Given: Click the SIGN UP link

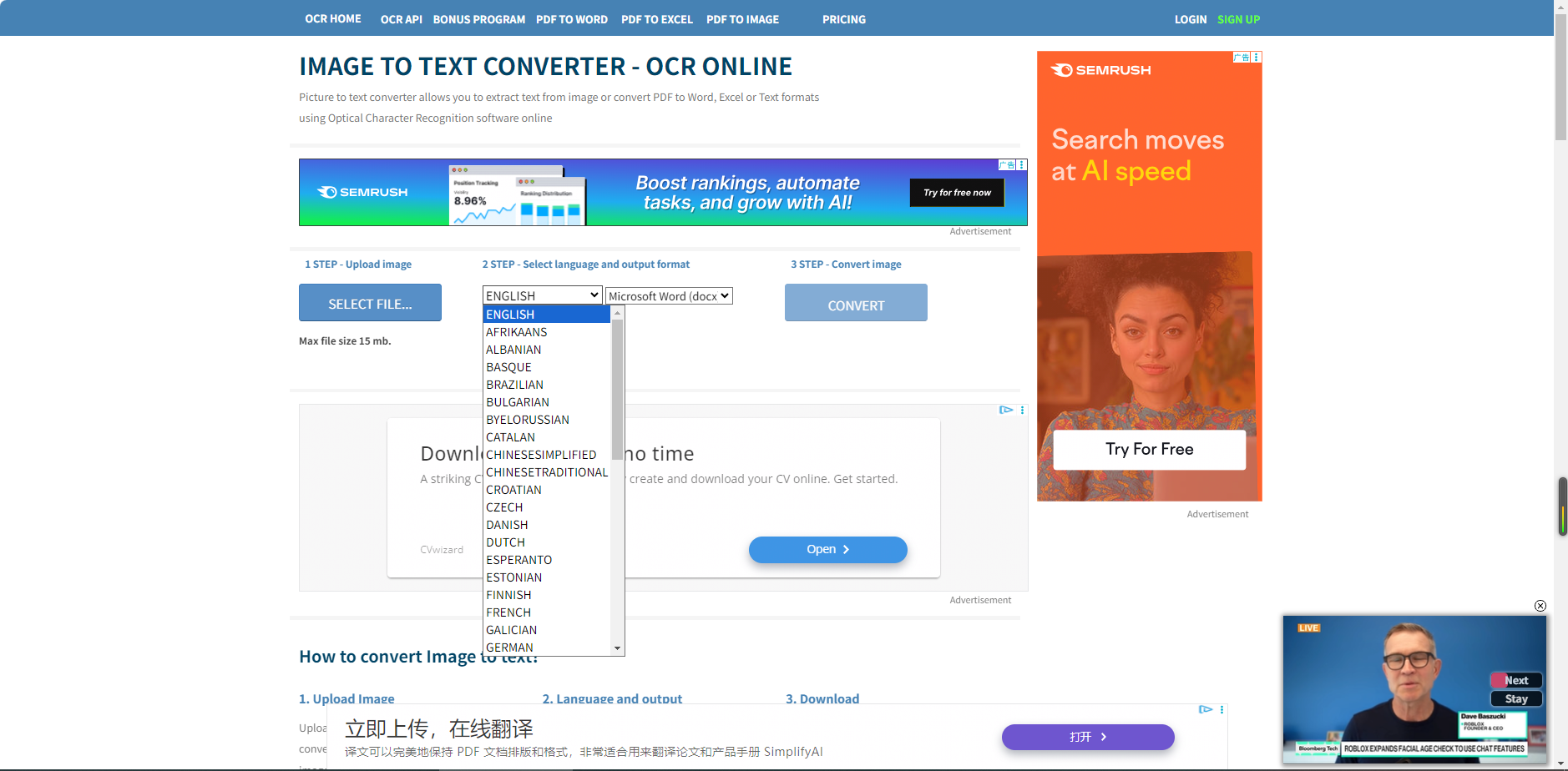Looking at the screenshot, I should click(x=1238, y=19).
